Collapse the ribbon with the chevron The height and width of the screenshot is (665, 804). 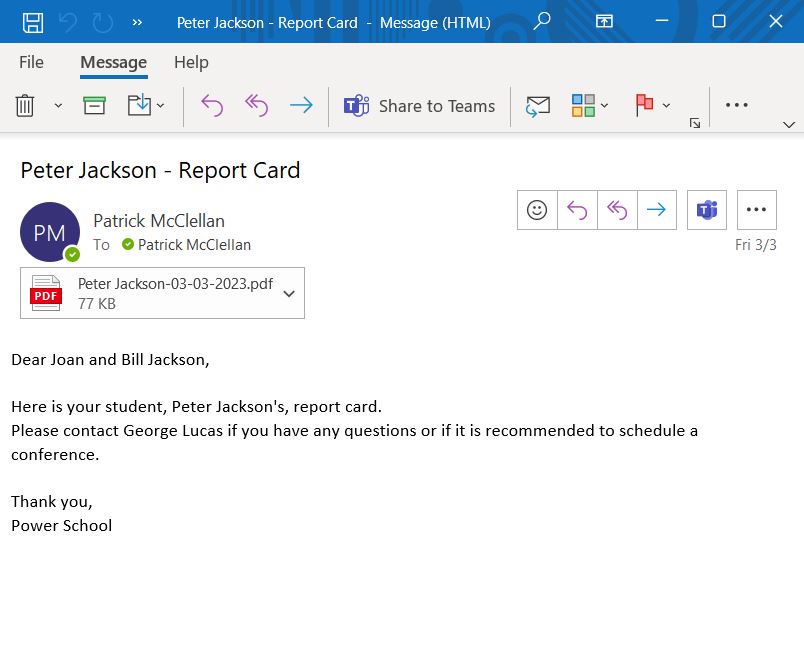point(788,125)
